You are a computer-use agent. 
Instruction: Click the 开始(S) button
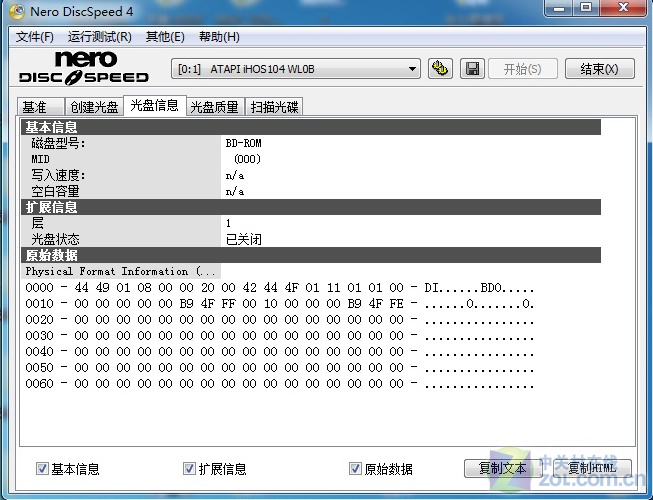523,69
